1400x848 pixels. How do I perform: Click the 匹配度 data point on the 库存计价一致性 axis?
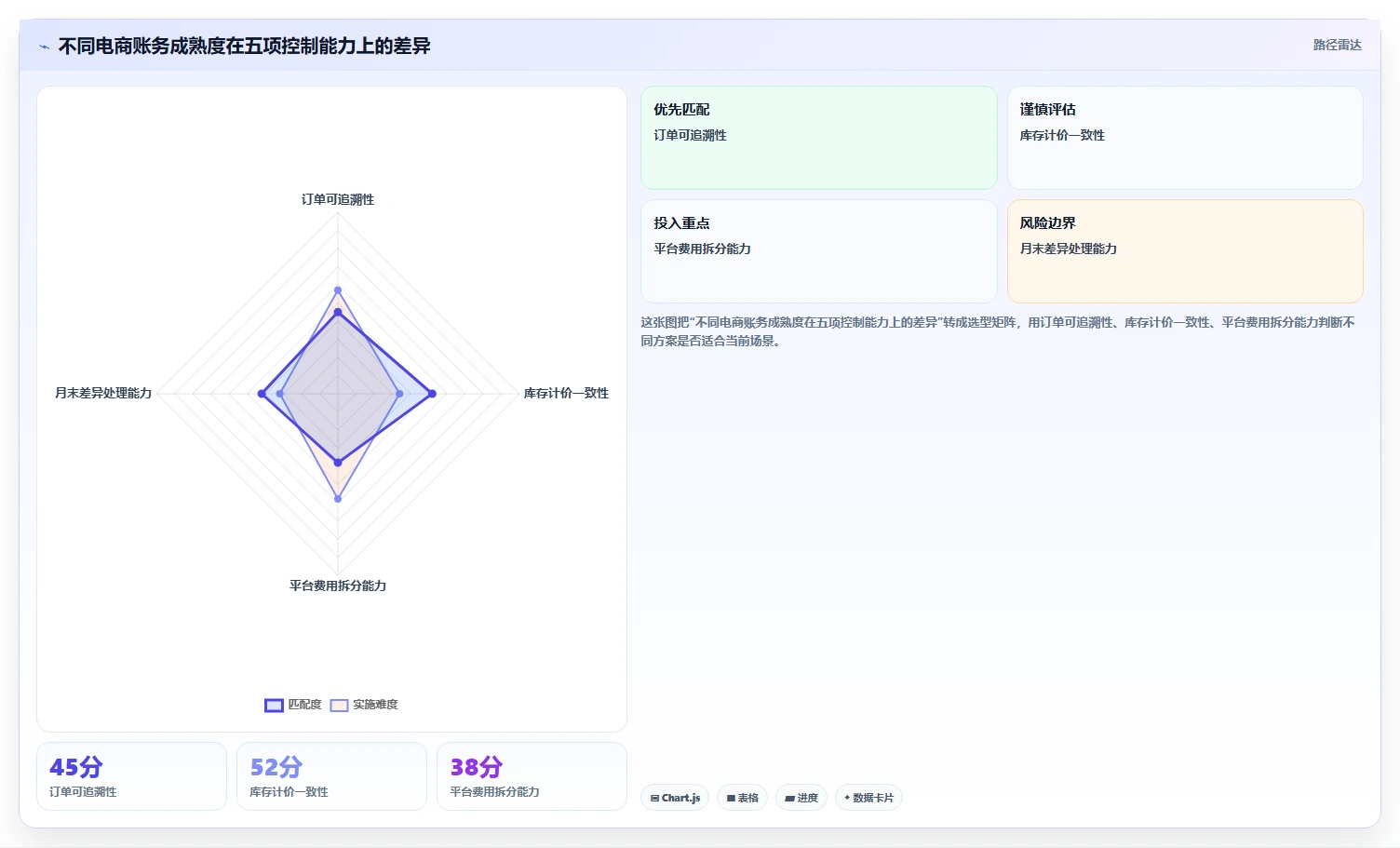click(x=432, y=394)
